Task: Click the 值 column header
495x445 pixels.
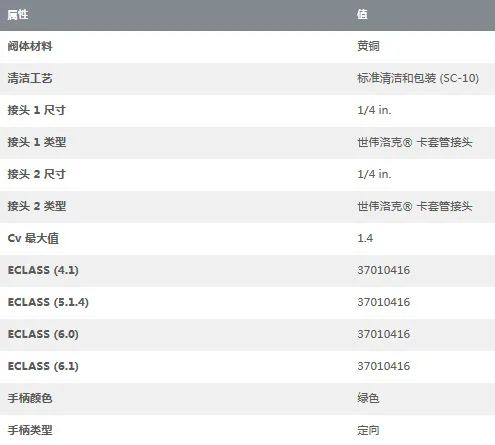Action: (x=362, y=14)
